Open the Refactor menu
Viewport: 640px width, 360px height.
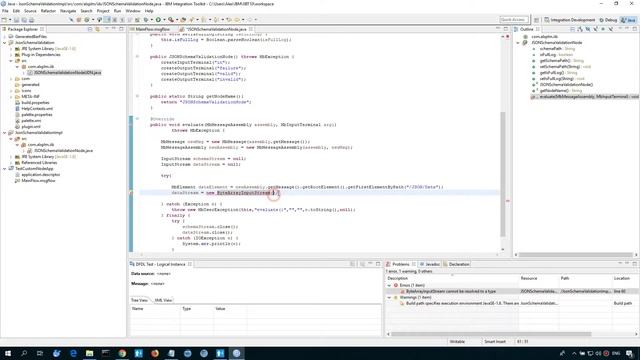click(48, 11)
